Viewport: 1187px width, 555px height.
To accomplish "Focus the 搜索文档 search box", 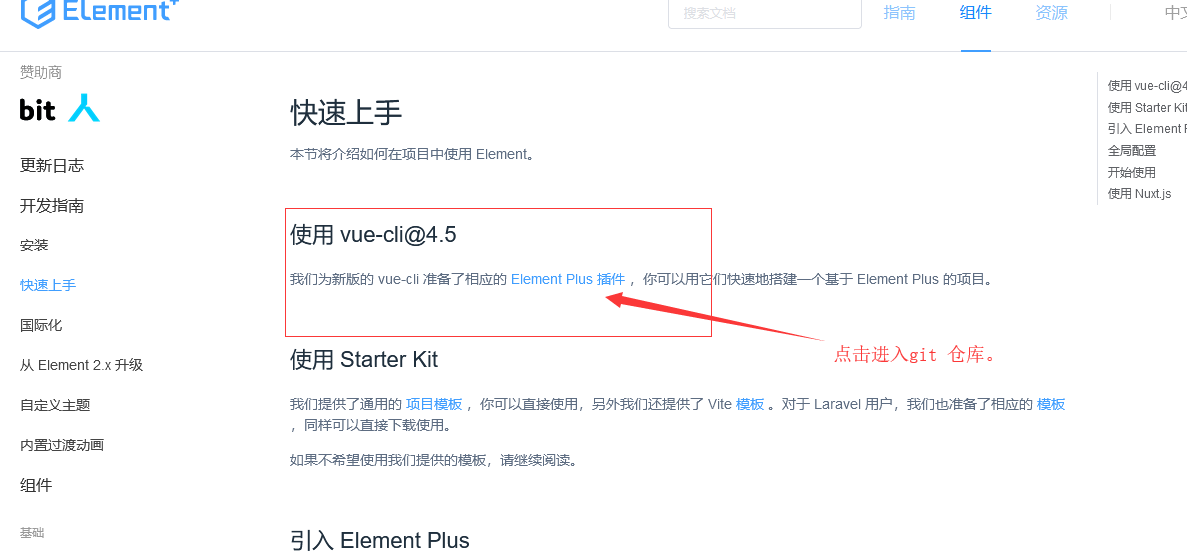I will pos(765,13).
